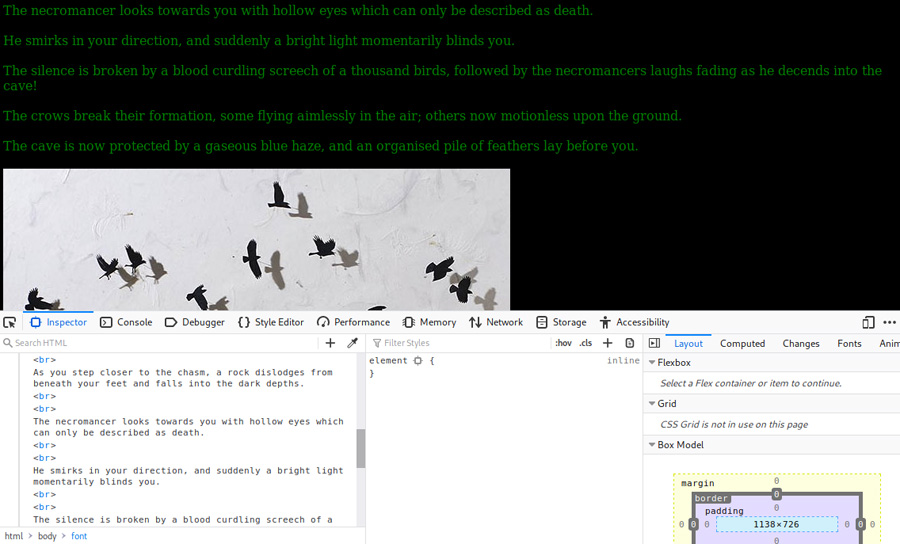The image size is (900, 544).
Task: Click the margin label in box model
Action: click(697, 483)
